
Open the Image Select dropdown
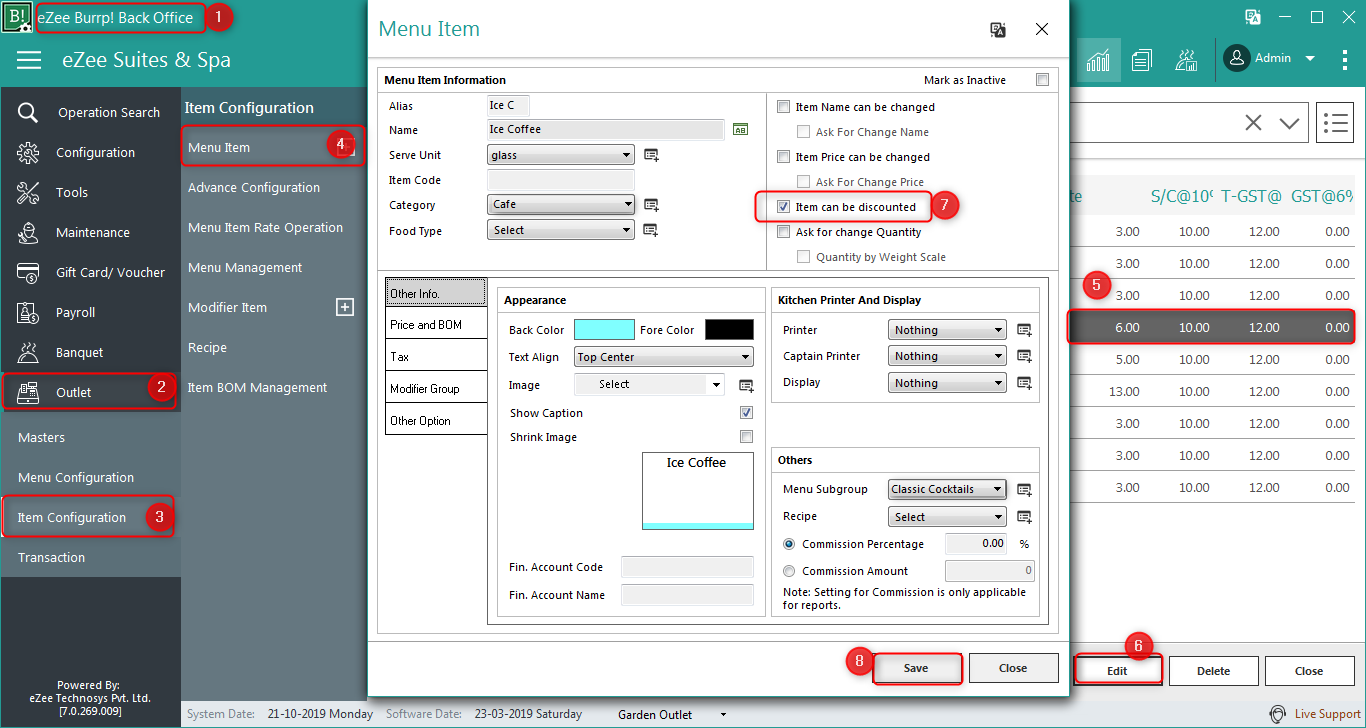pyautogui.click(x=649, y=384)
